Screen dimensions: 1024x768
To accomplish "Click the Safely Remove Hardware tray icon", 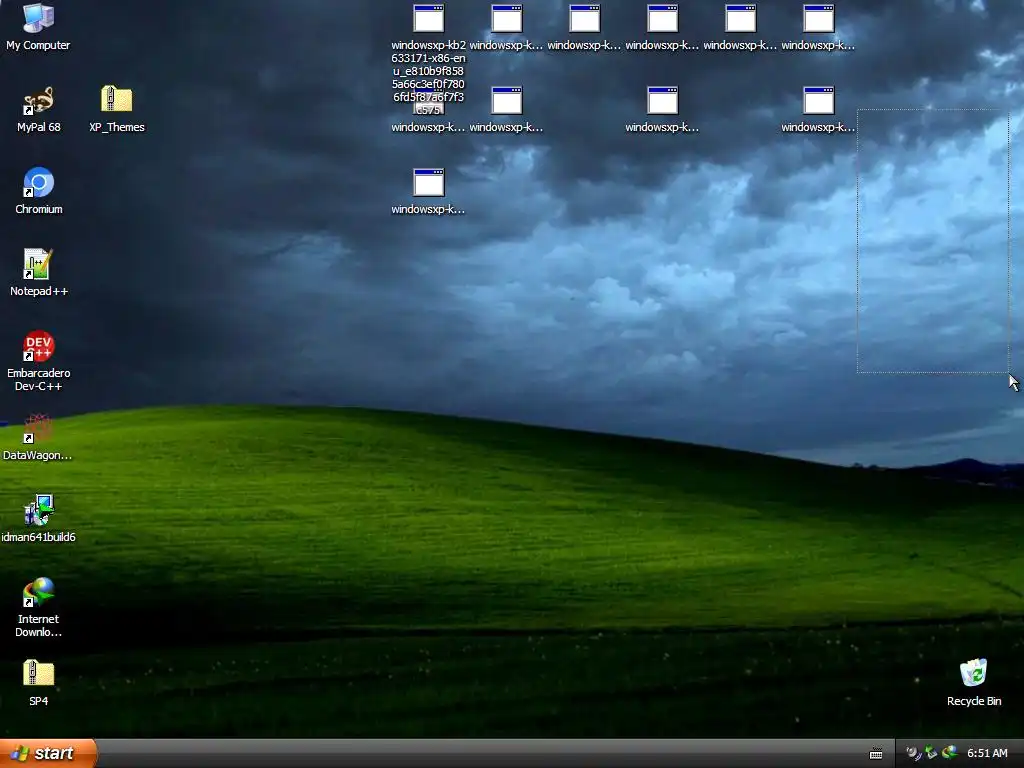I will point(931,753).
